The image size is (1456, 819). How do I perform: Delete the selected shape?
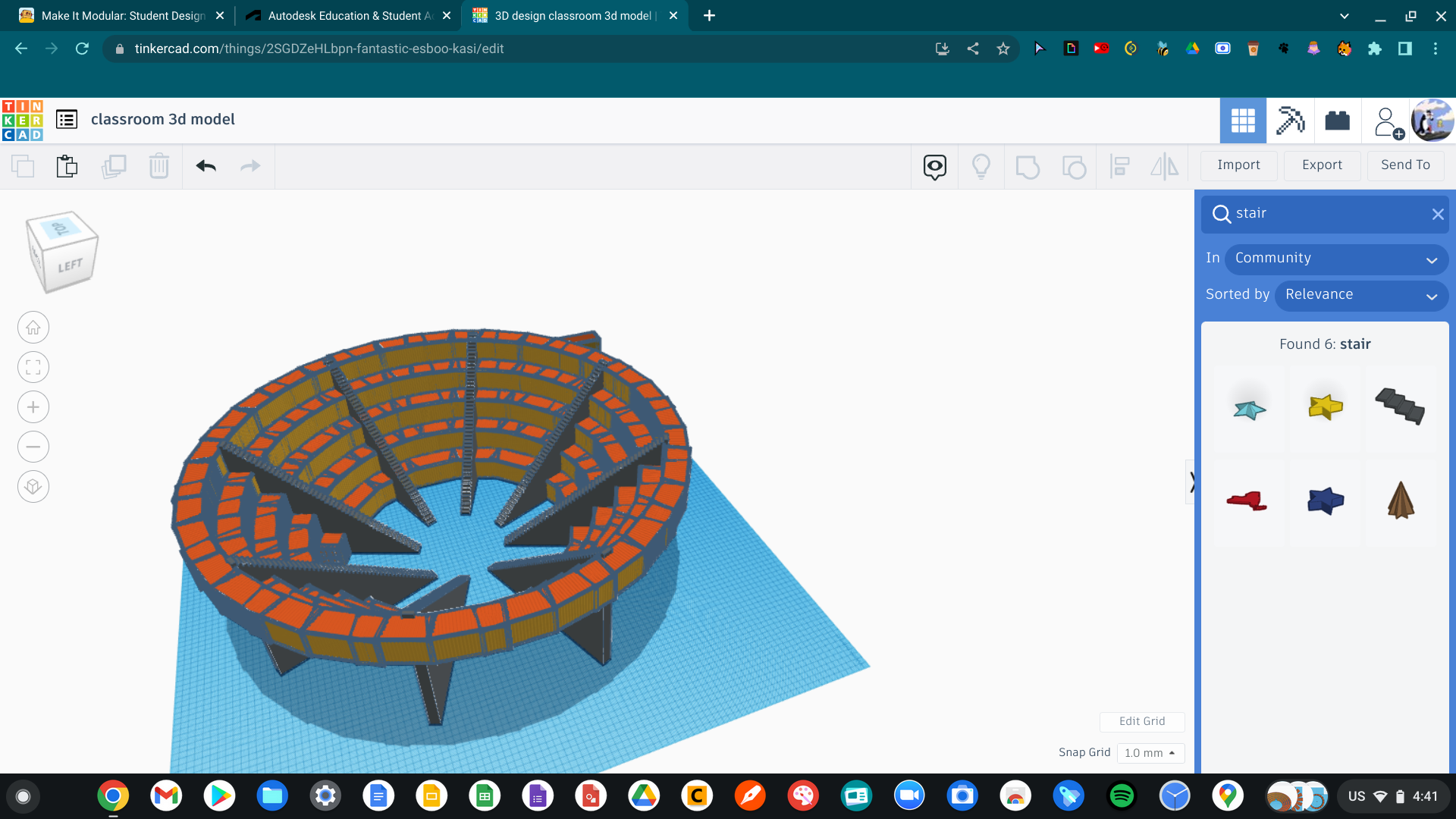(x=159, y=166)
